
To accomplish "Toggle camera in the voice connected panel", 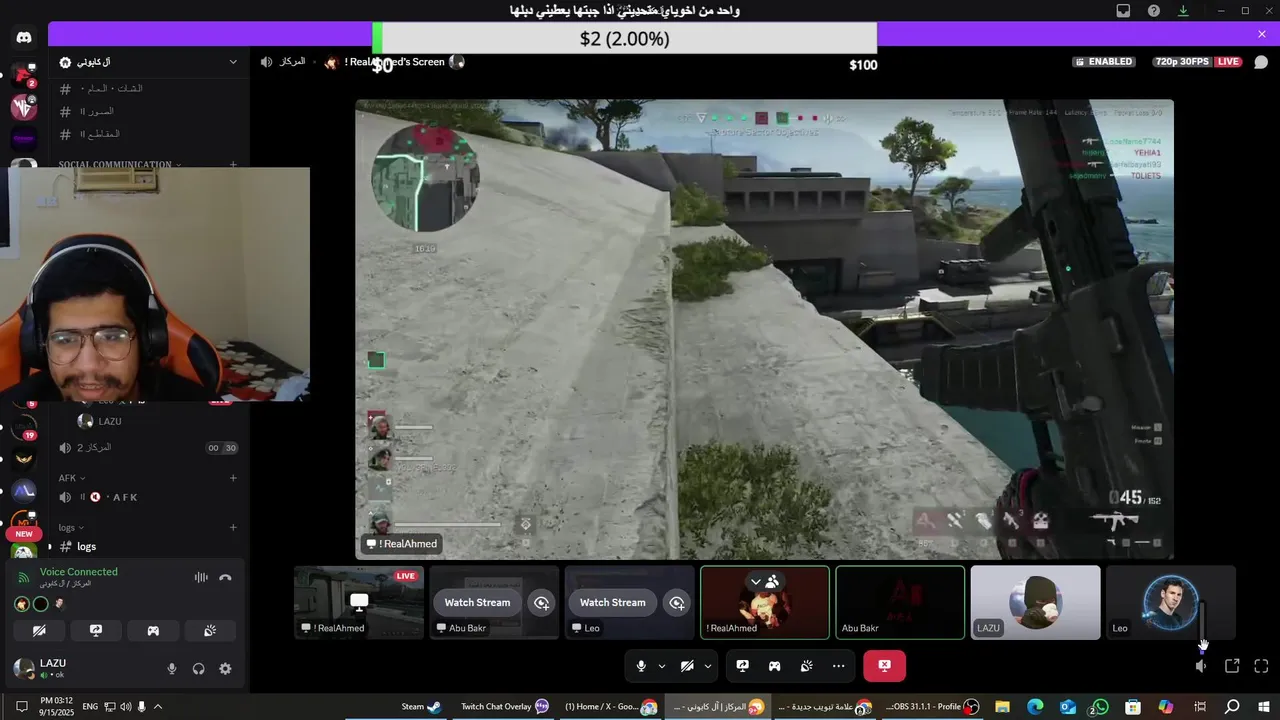I will (39, 631).
